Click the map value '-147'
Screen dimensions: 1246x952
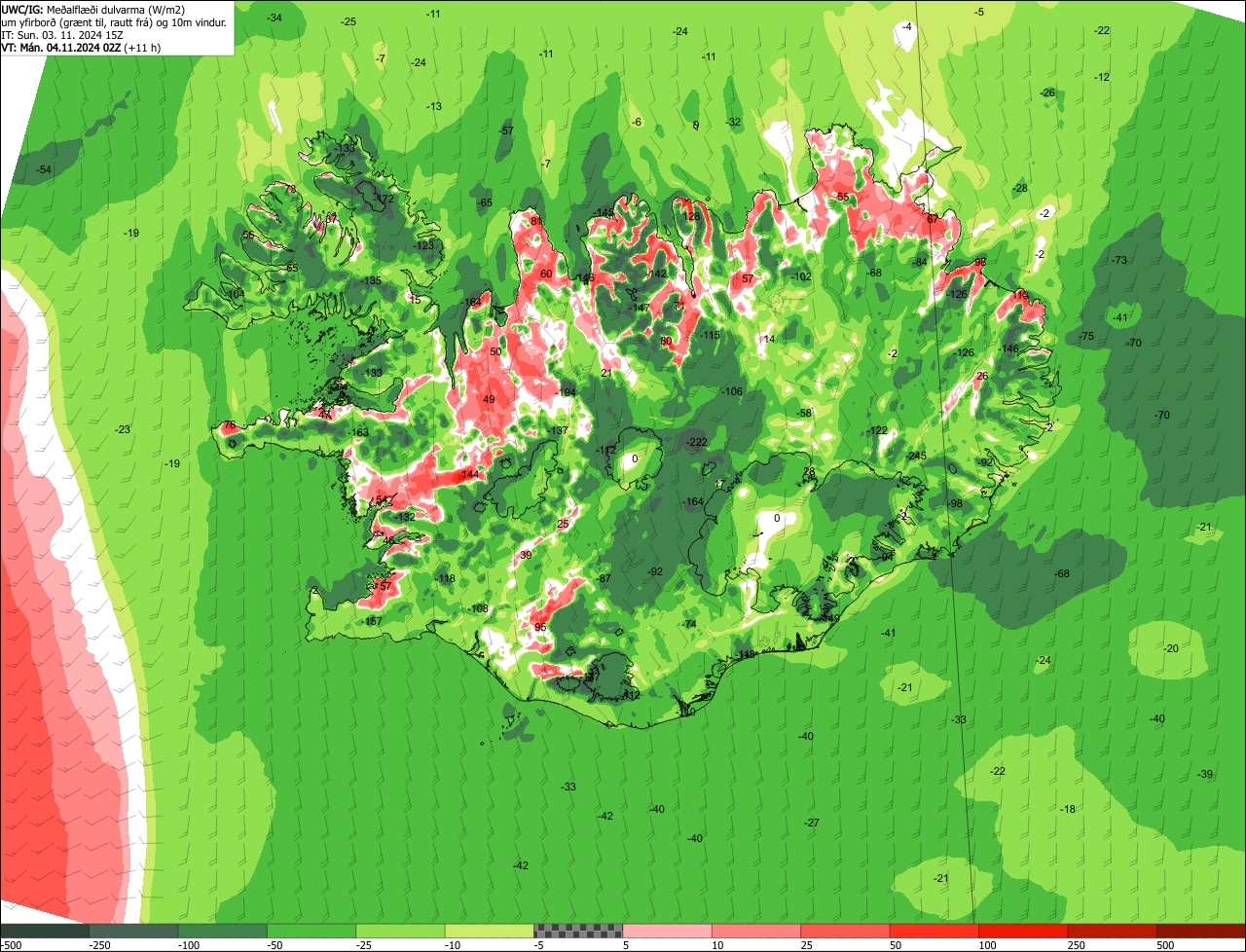(640, 308)
